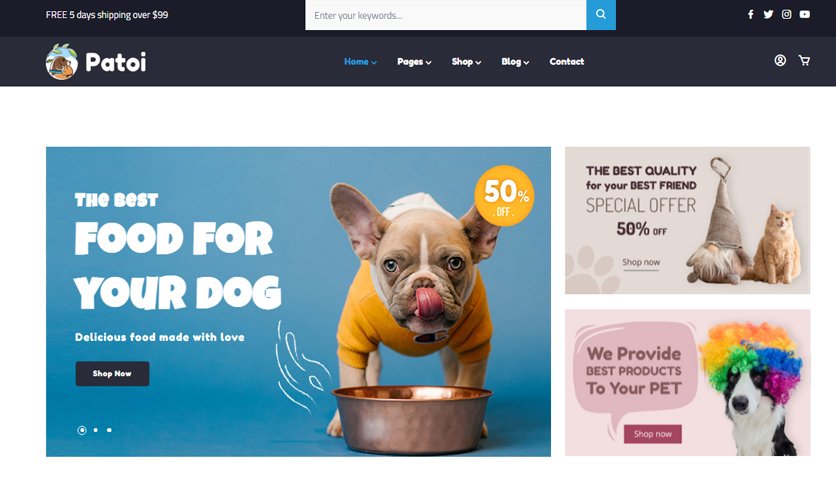
Task: Focus the Enter your keywords search field
Action: point(446,15)
